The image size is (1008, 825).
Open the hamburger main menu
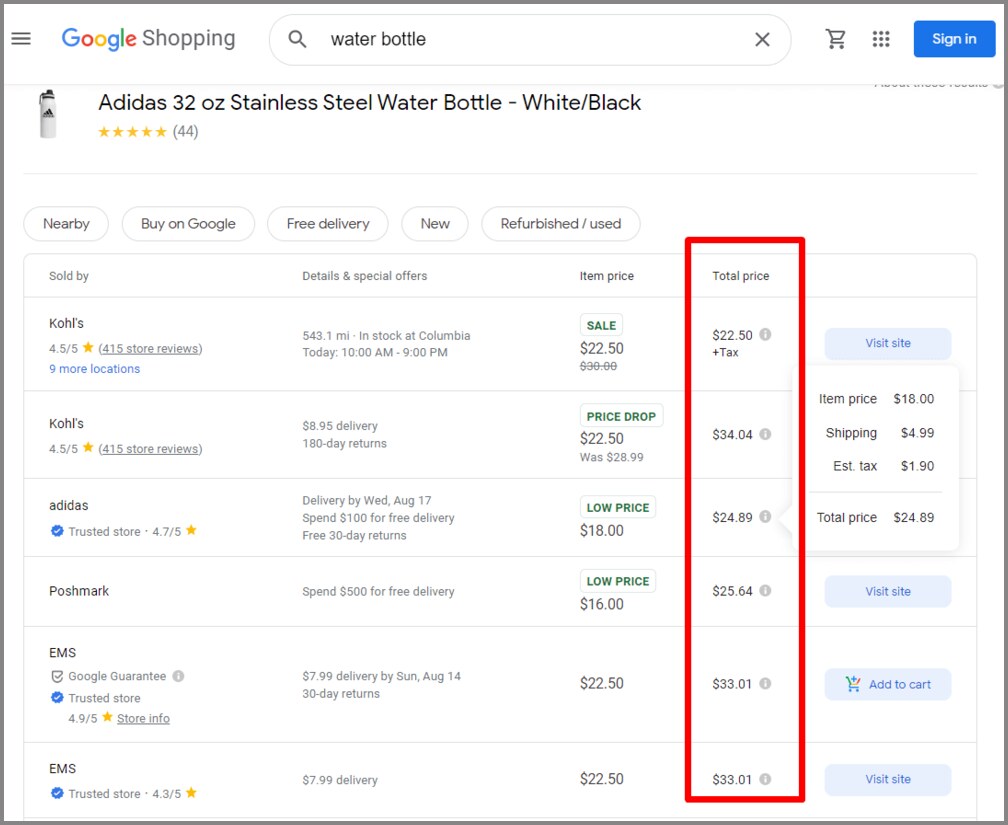(21, 39)
